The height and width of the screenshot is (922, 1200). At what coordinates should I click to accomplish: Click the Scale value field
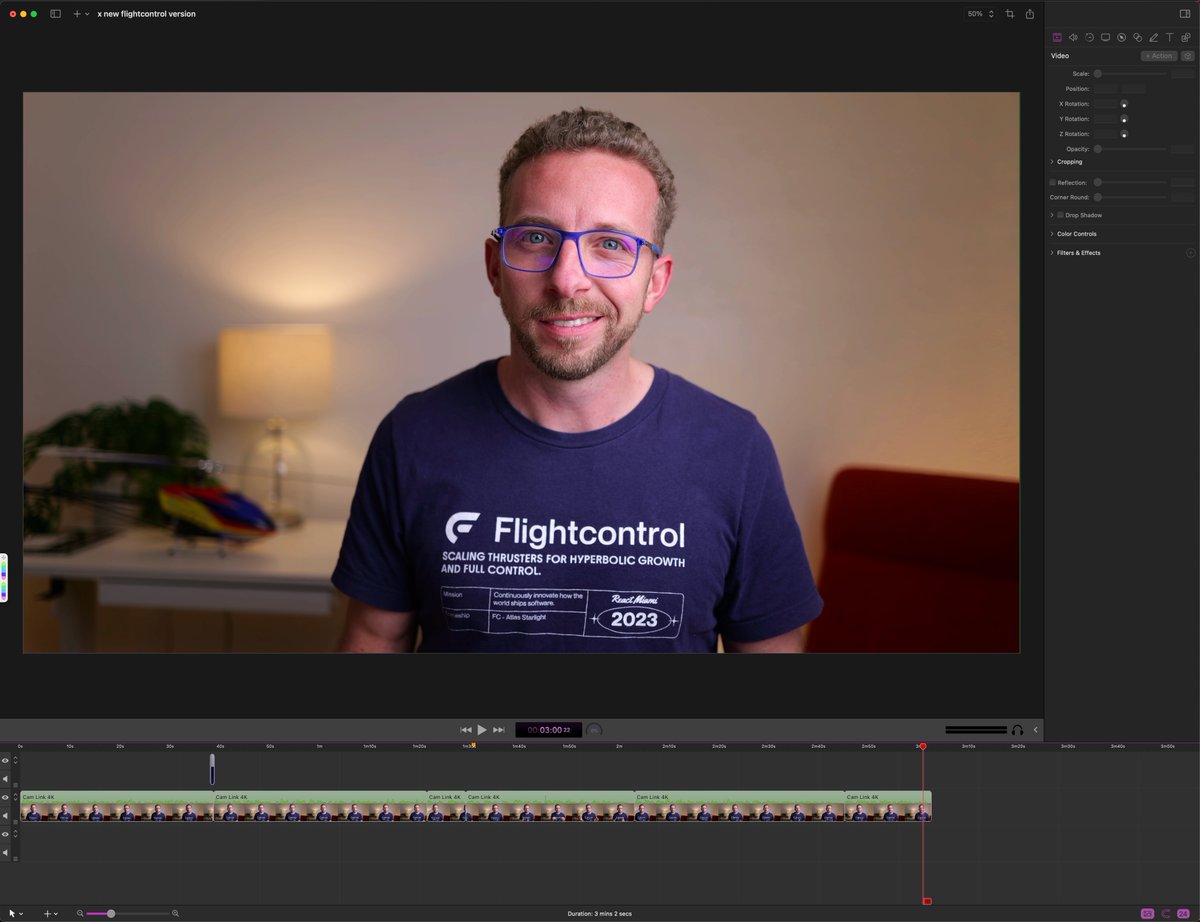[x=1182, y=74]
